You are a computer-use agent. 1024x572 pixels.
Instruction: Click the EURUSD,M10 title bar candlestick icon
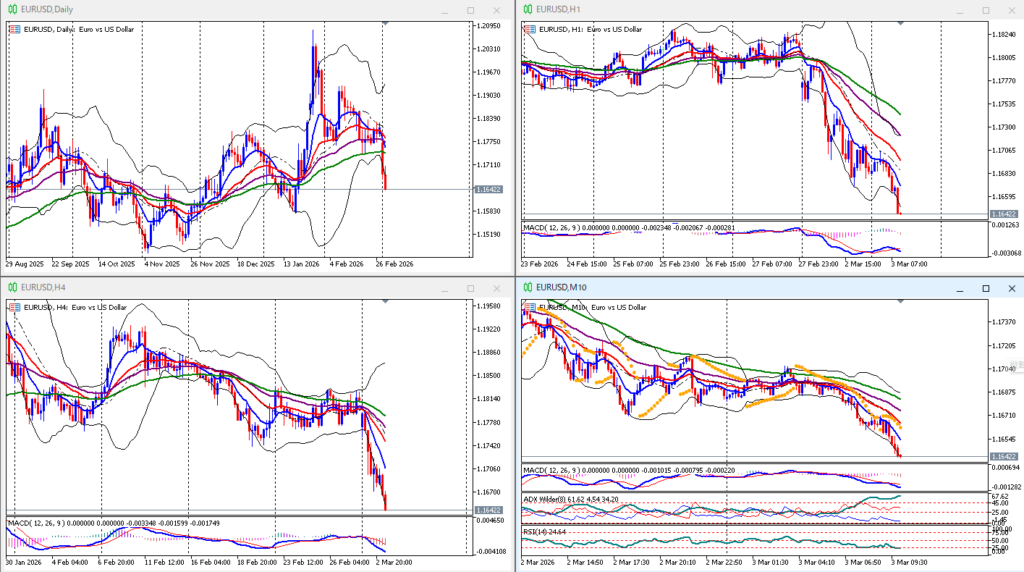click(526, 288)
